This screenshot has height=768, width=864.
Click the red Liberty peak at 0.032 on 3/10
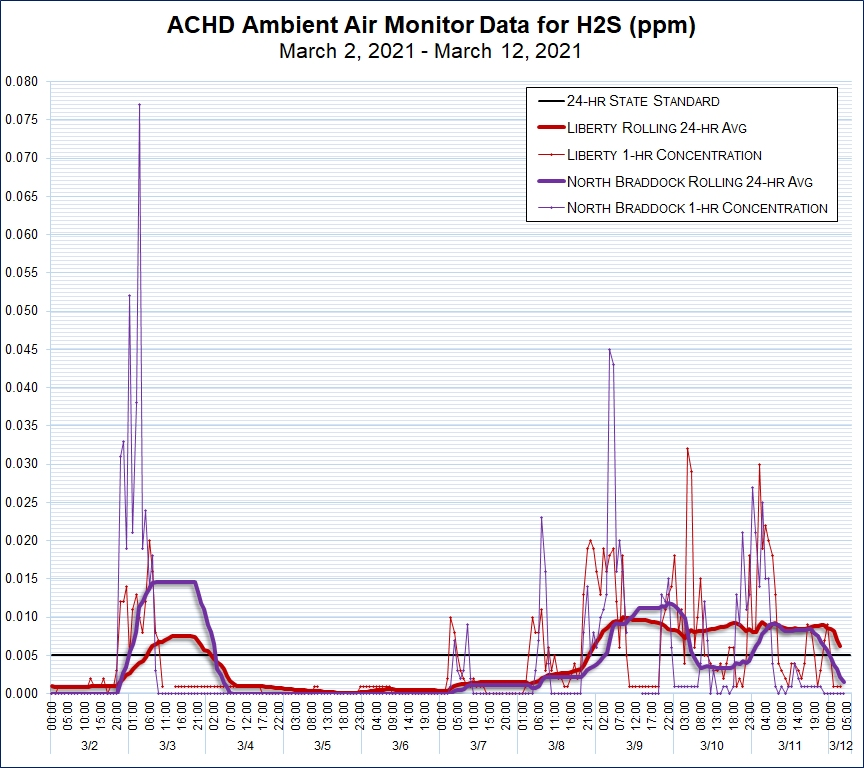point(687,448)
